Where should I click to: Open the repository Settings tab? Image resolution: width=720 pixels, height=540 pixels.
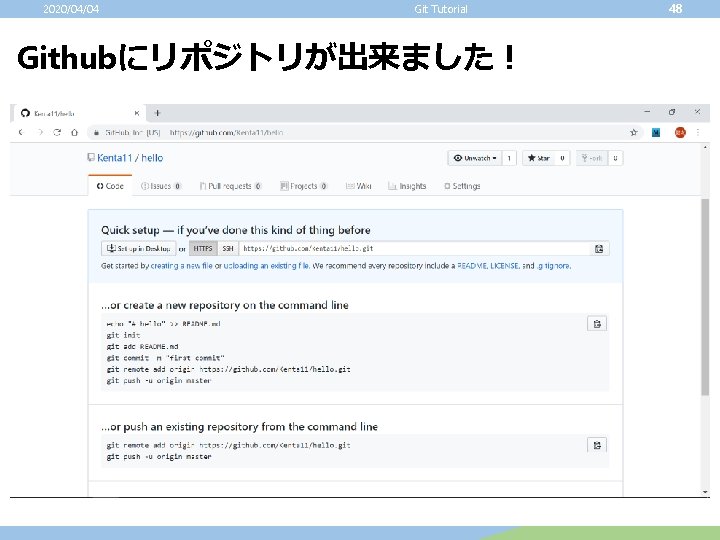coord(462,186)
